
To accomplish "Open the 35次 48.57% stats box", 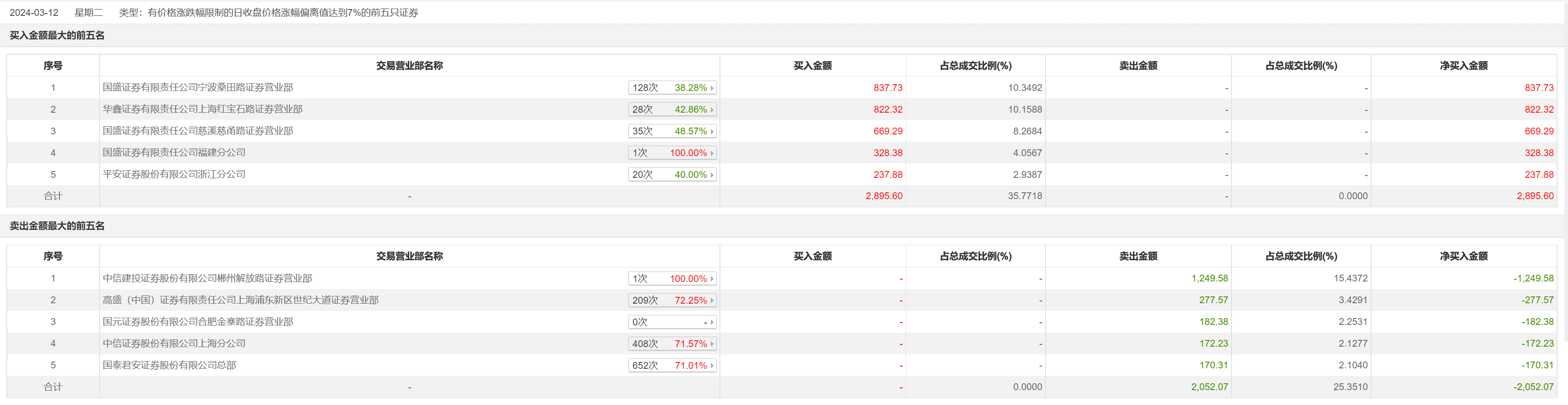I will [x=672, y=131].
